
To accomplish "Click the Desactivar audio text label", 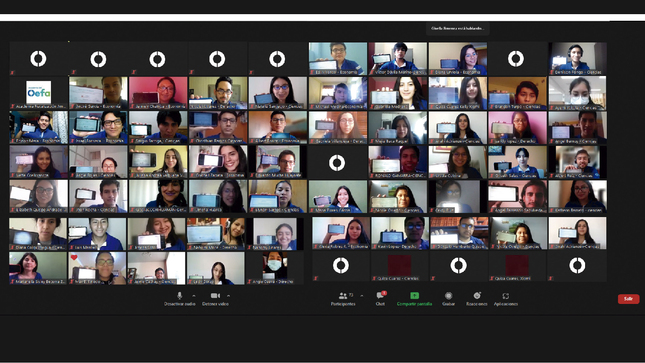I will pos(179,304).
